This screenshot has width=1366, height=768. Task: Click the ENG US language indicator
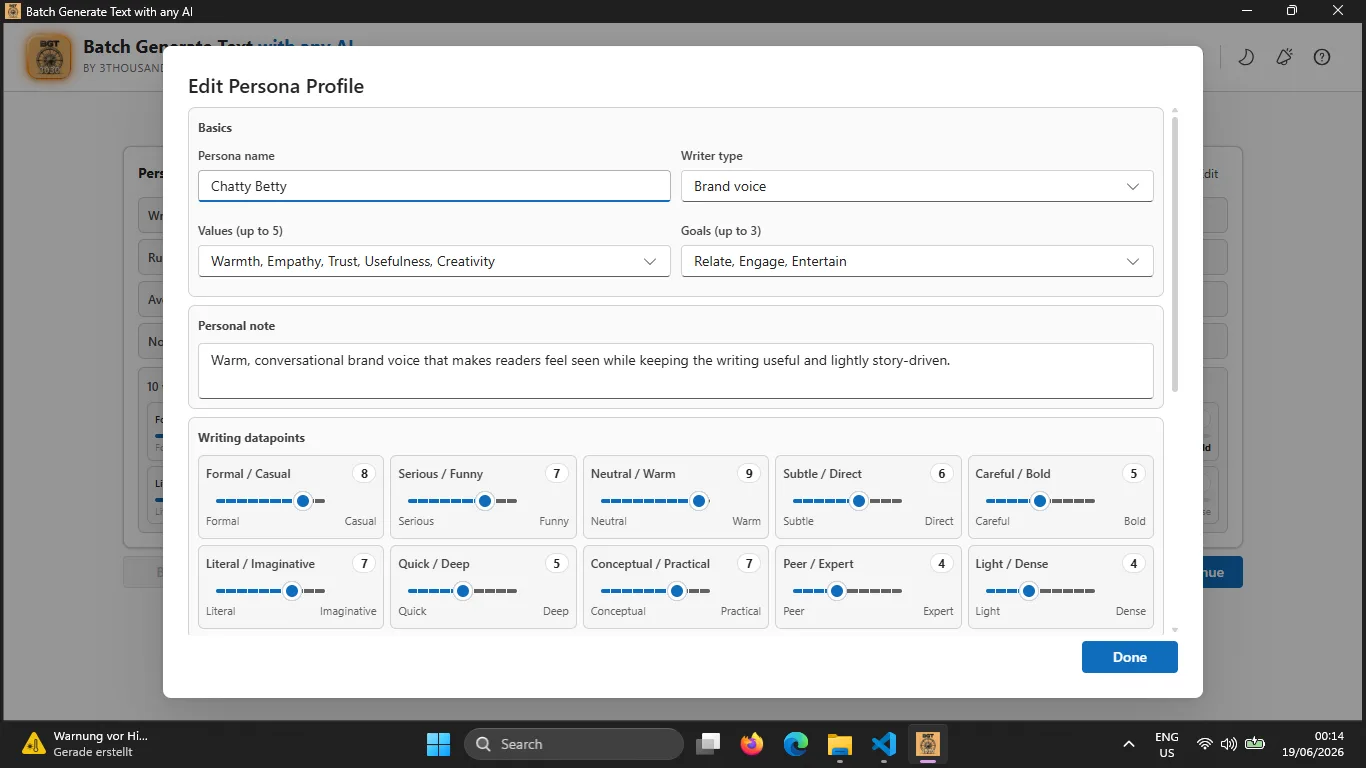(1166, 744)
